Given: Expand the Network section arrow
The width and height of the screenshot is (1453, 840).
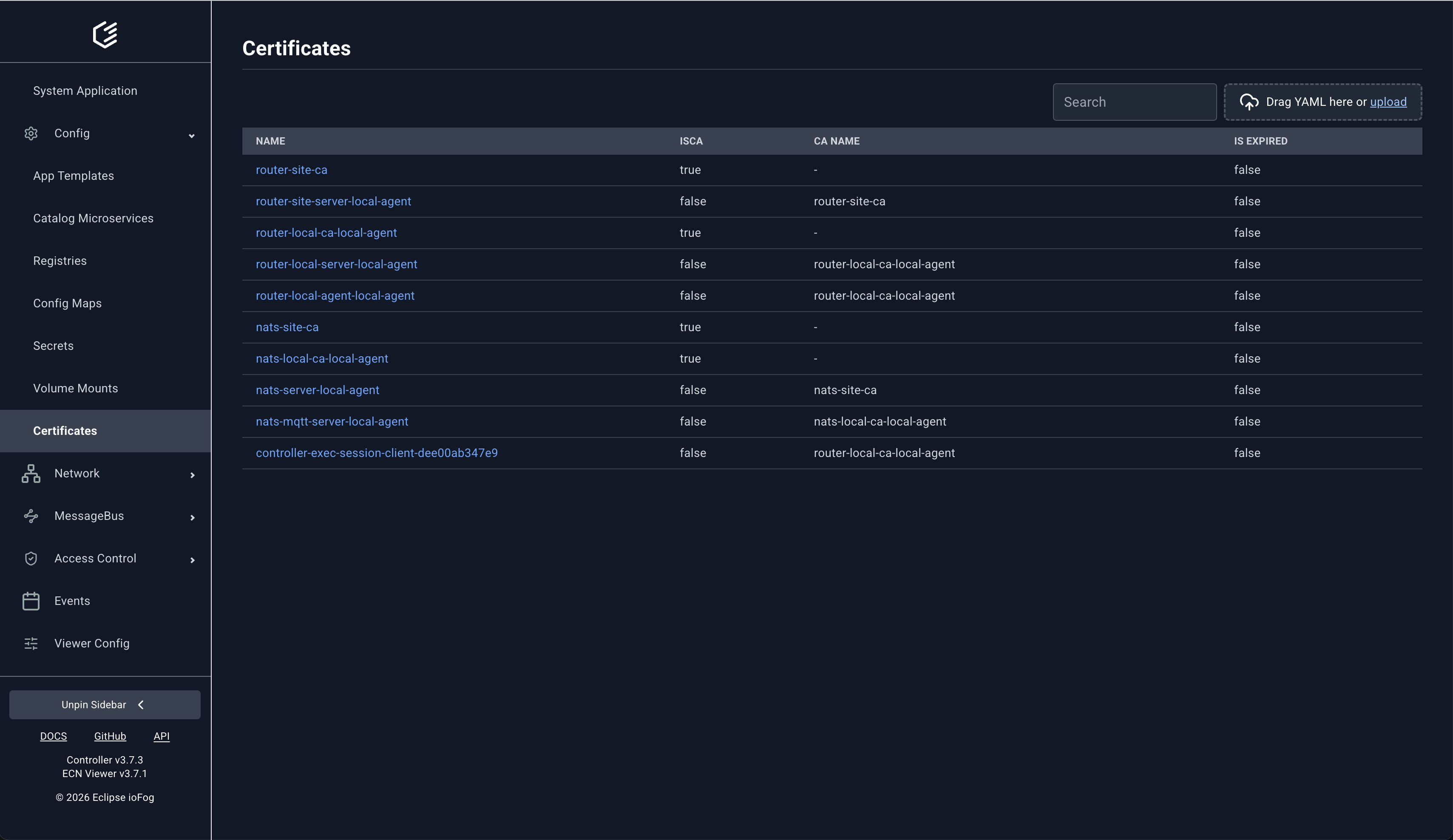Looking at the screenshot, I should [193, 475].
